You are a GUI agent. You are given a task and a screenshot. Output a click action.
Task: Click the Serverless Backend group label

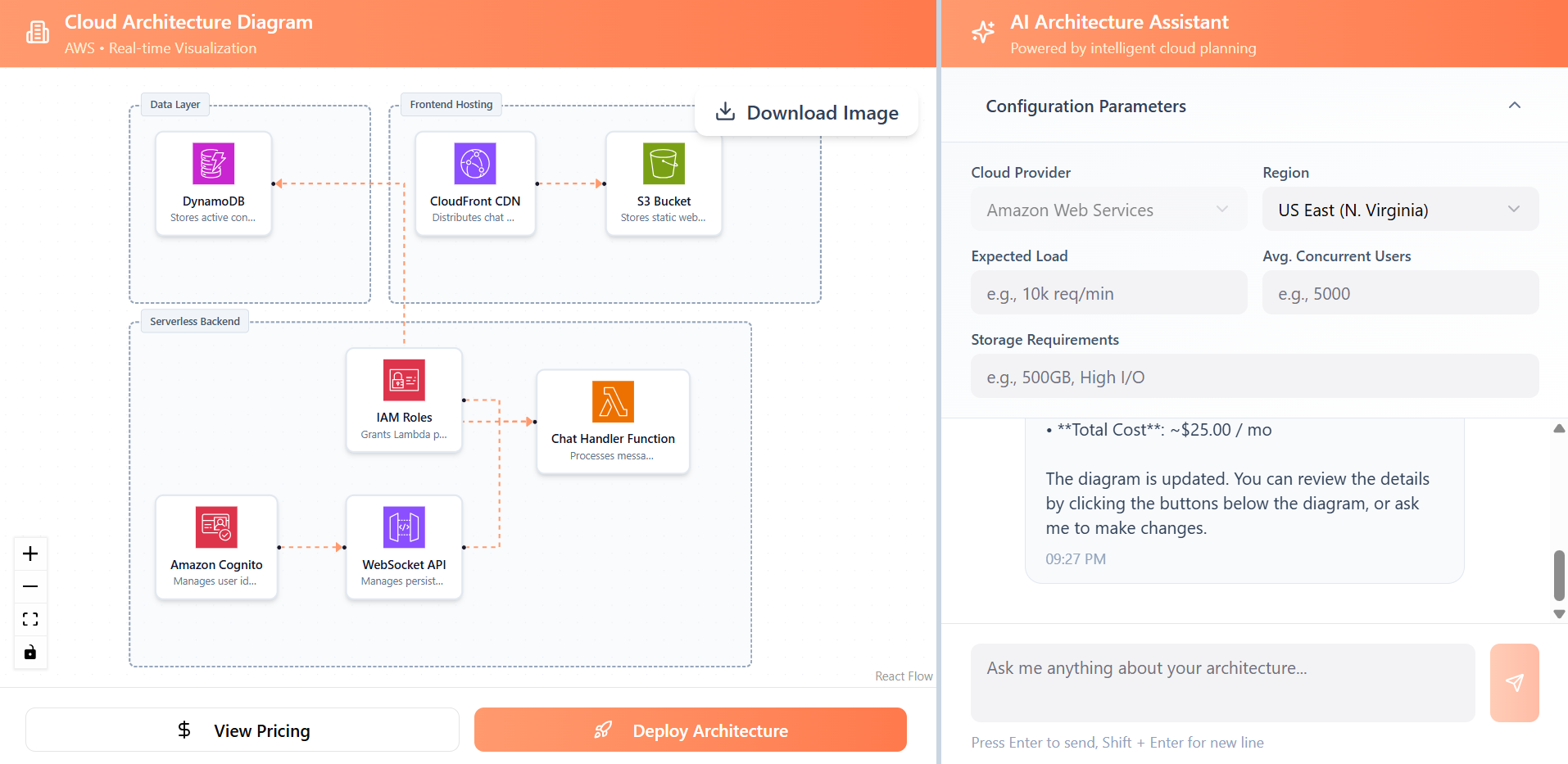(194, 320)
